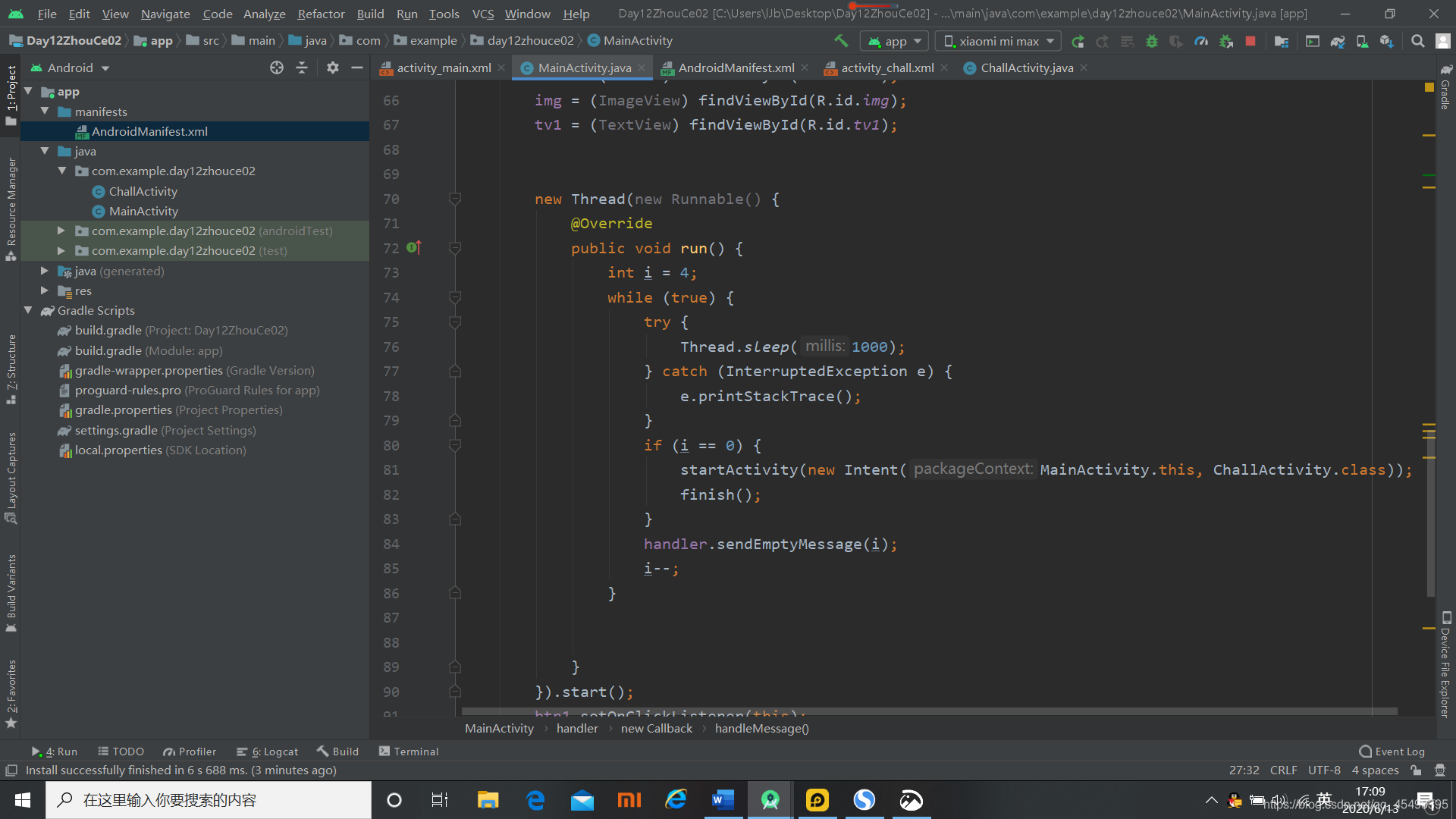Open Project Structure icon
Screen dimensions: 1456x819
click(1282, 41)
